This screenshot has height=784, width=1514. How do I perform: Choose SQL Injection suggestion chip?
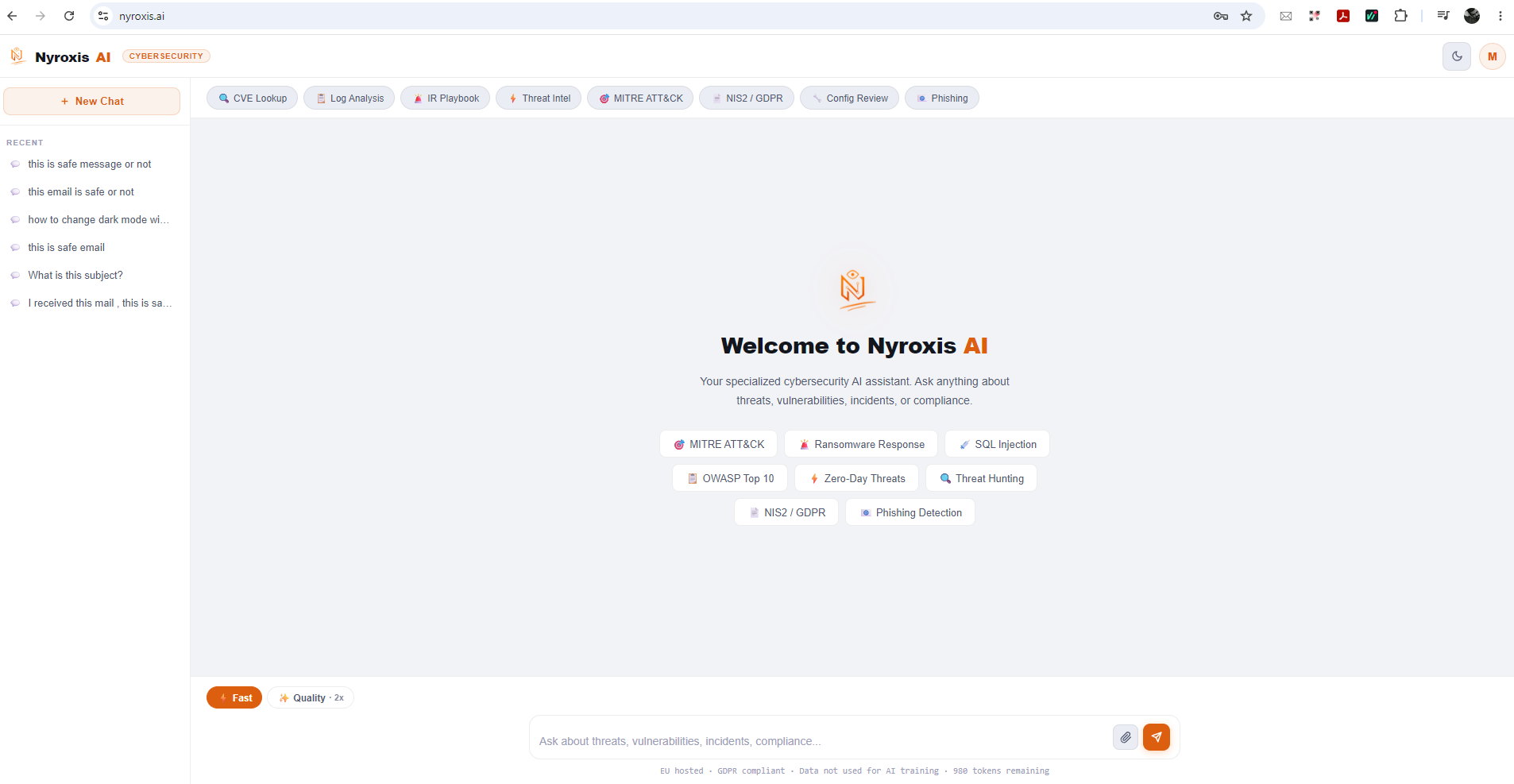pyautogui.click(x=997, y=444)
